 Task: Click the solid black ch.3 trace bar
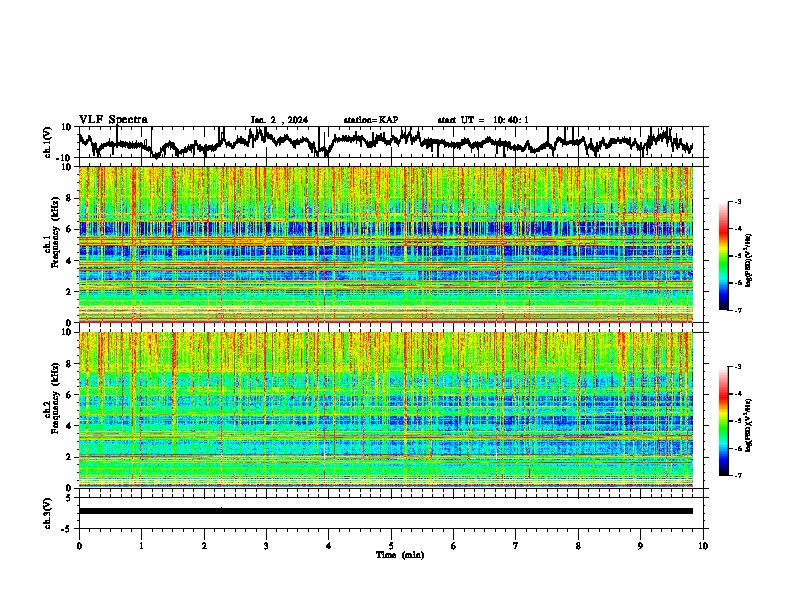[x=386, y=511]
